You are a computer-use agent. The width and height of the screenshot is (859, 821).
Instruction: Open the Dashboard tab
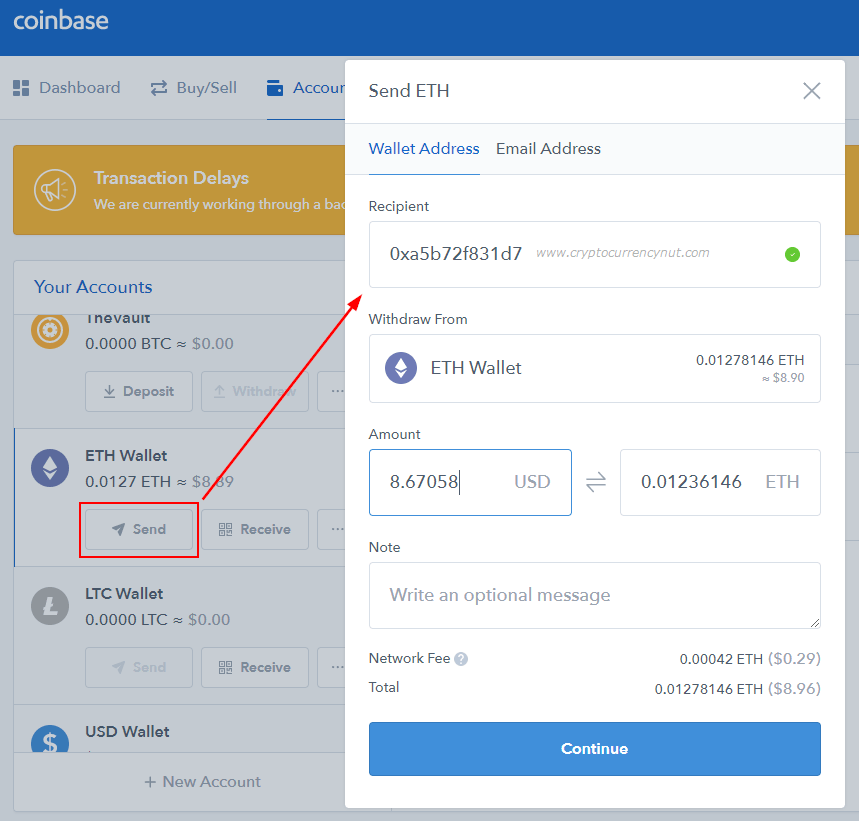click(x=66, y=88)
